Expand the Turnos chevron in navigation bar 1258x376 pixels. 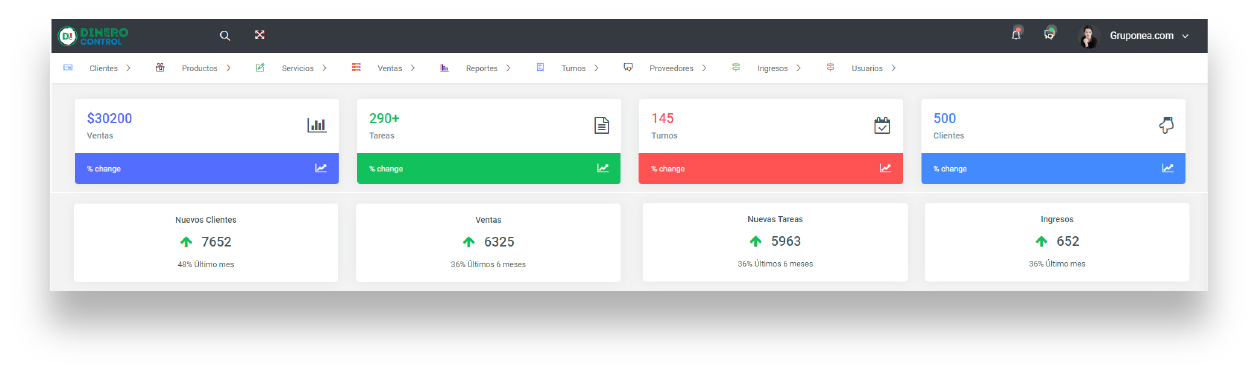click(x=596, y=68)
